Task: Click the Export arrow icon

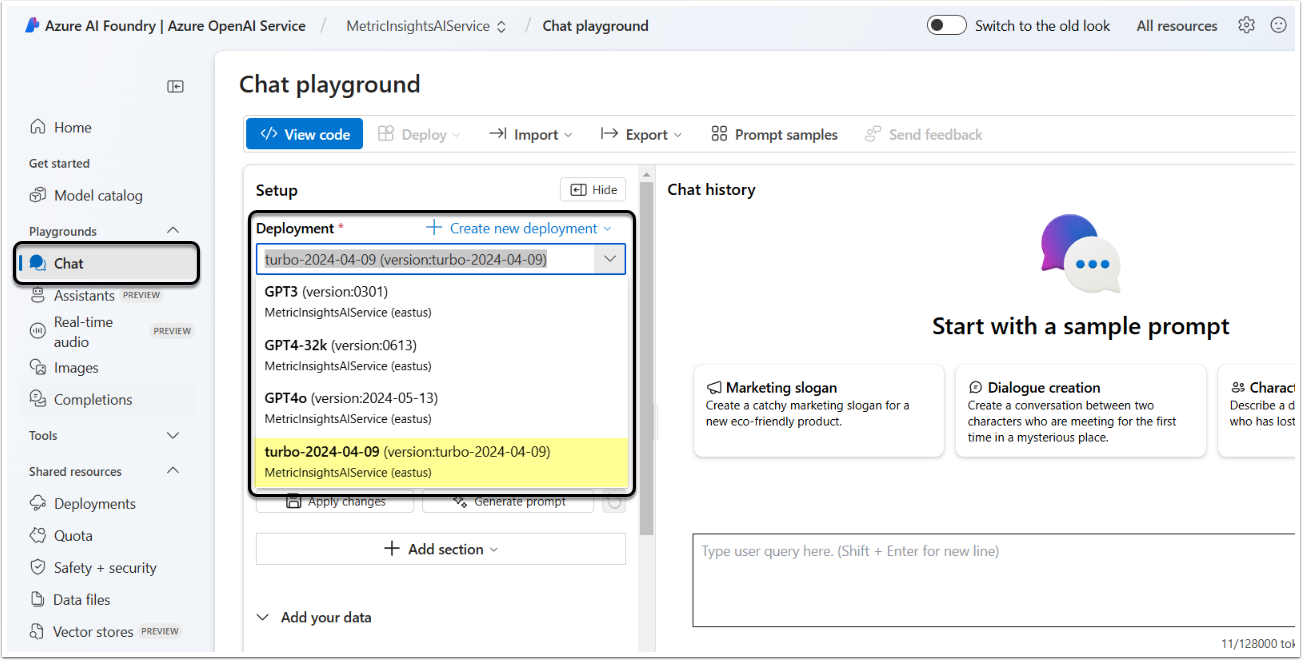Action: pyautogui.click(x=609, y=134)
